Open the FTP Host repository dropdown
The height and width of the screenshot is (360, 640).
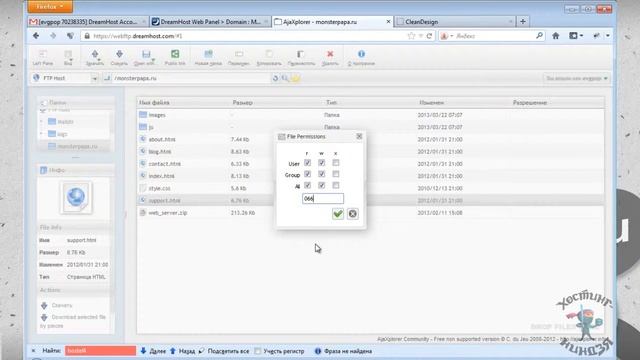pyautogui.click(x=94, y=78)
